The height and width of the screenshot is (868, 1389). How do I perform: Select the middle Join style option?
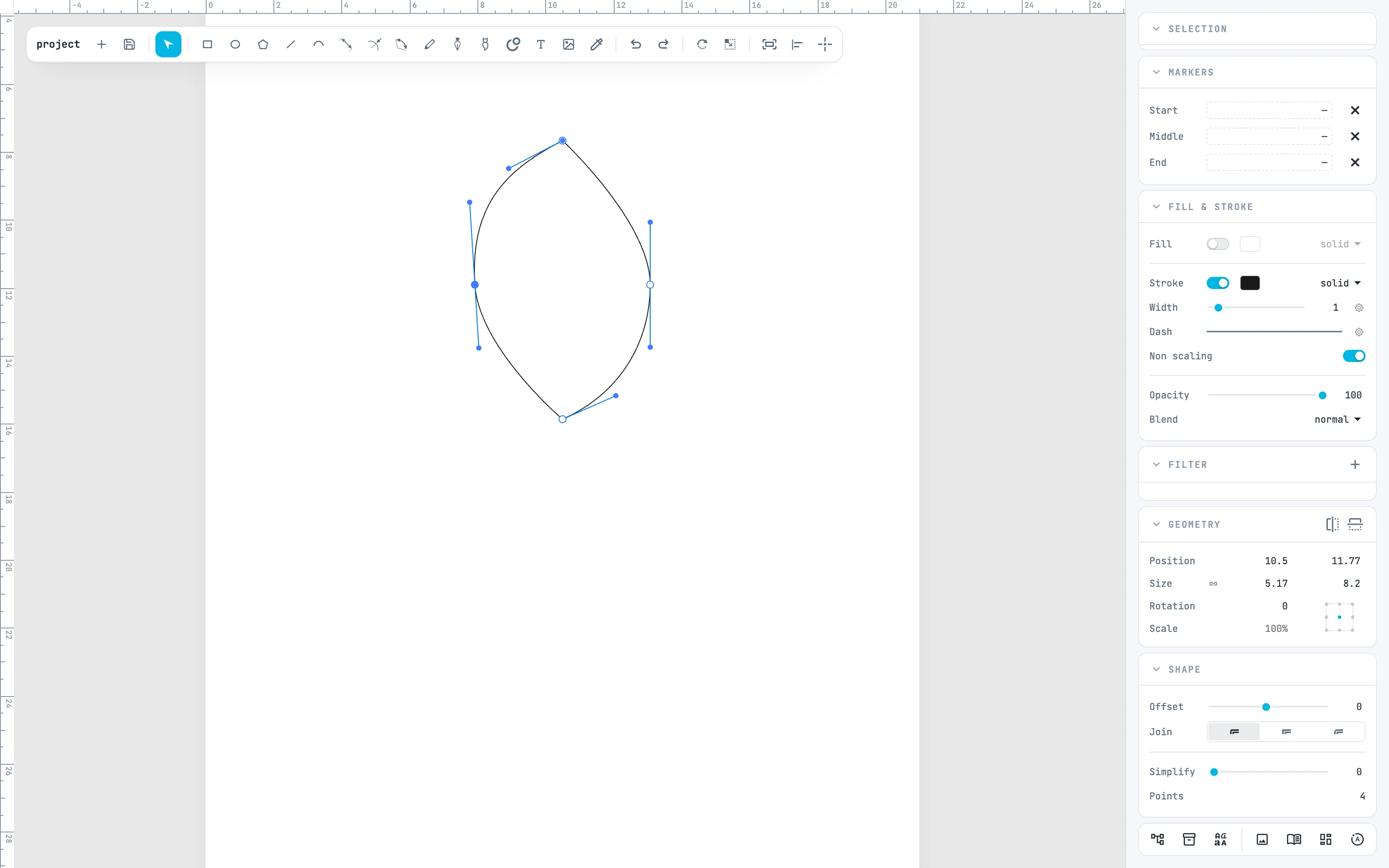click(1286, 731)
